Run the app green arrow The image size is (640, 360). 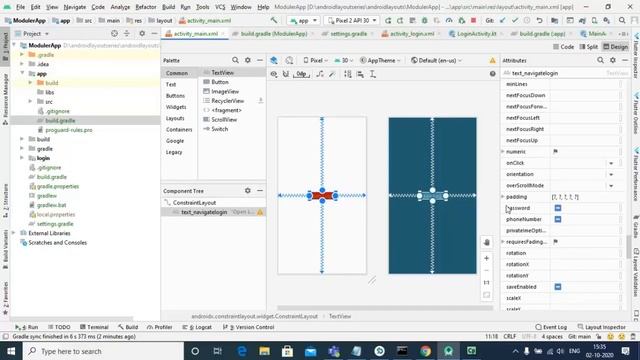point(388,20)
